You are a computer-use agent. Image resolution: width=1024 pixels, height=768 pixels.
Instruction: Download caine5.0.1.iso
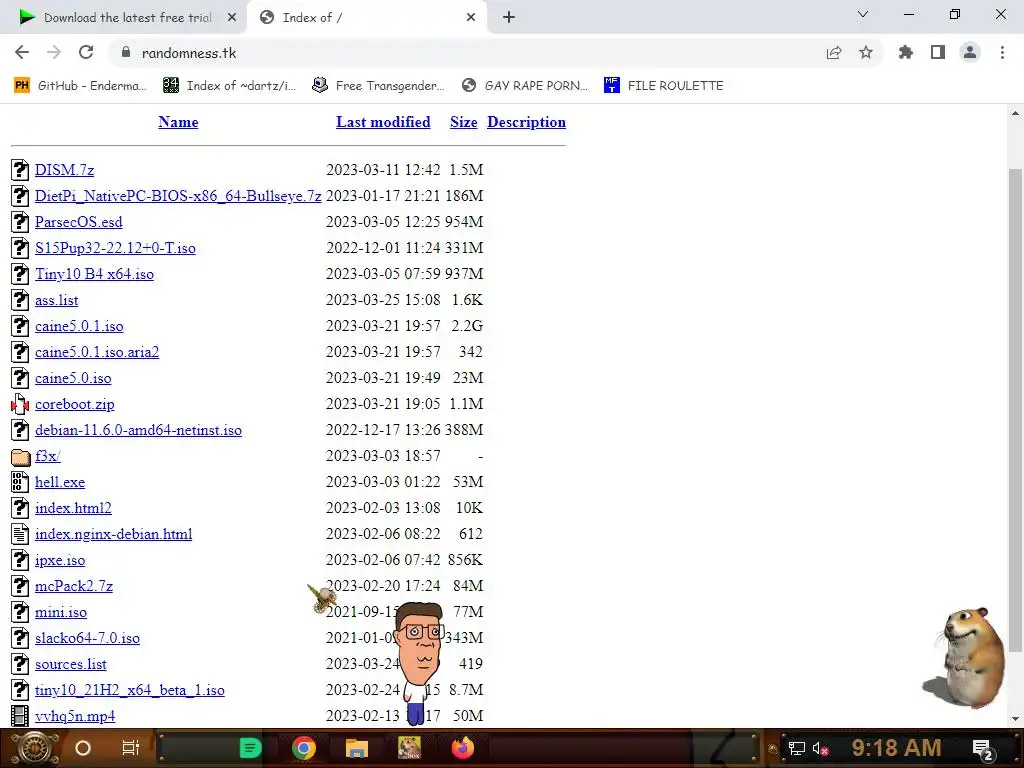pos(79,326)
